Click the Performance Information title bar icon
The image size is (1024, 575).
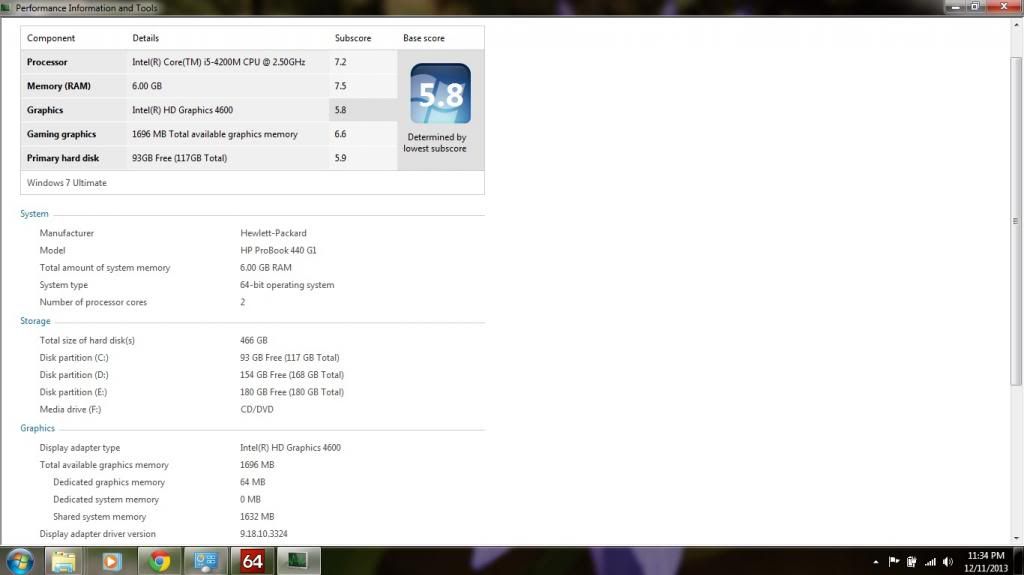point(6,8)
